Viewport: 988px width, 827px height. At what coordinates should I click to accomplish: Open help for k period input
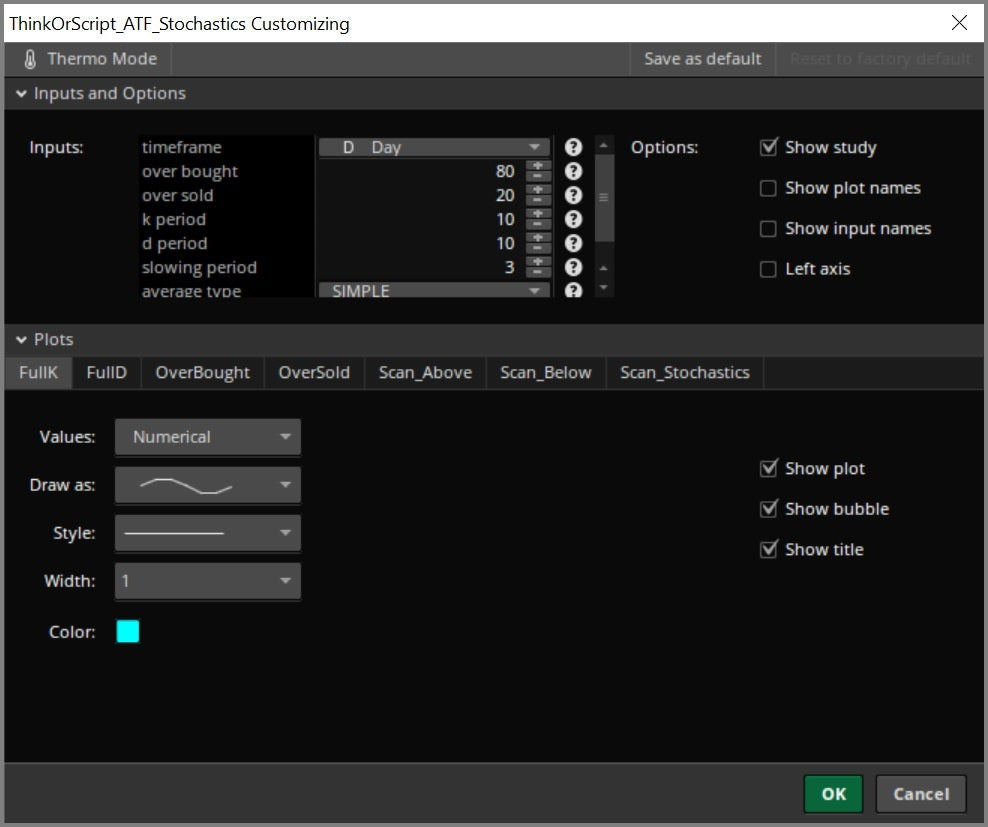[573, 219]
